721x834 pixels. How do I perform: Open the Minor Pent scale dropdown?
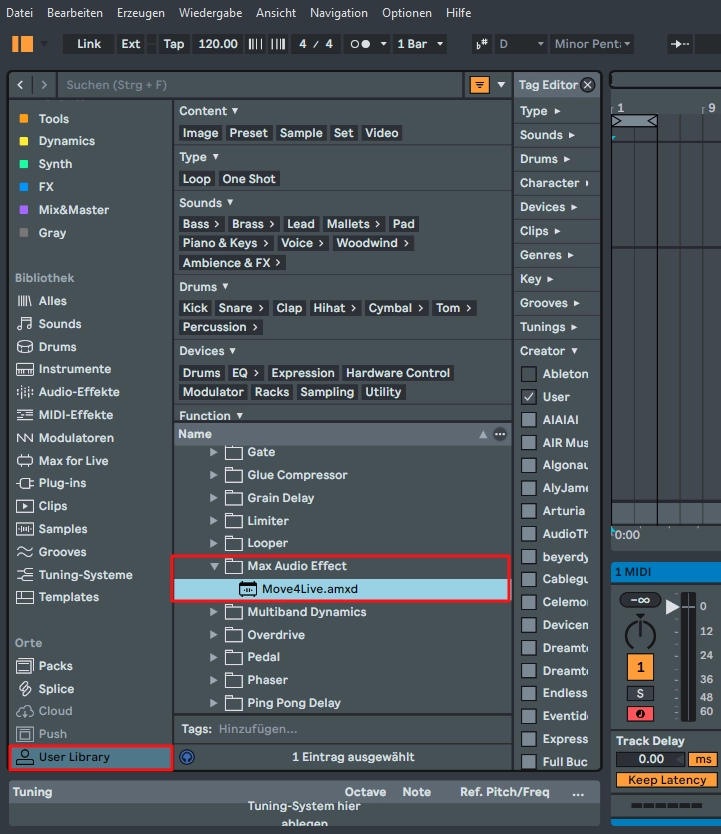coord(592,44)
